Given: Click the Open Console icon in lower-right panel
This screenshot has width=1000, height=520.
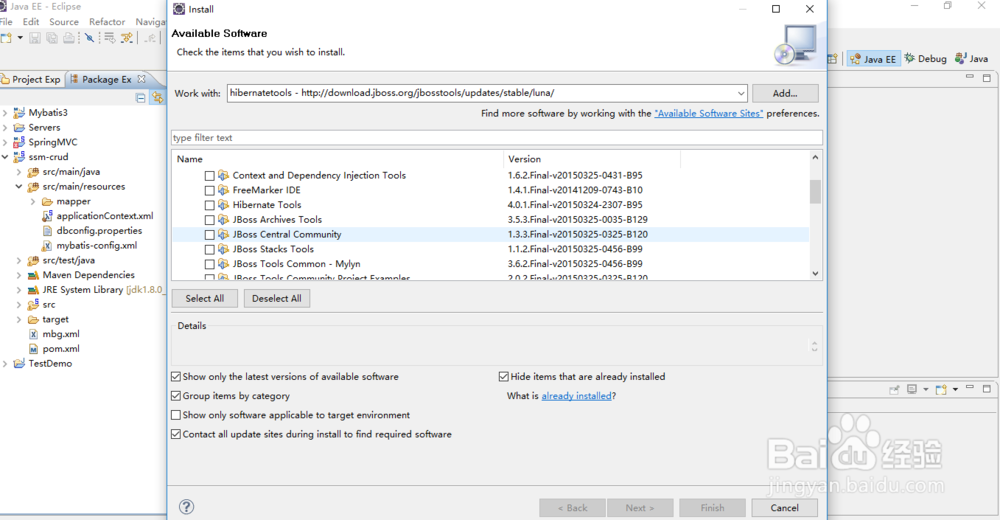Looking at the screenshot, I should click(x=941, y=389).
